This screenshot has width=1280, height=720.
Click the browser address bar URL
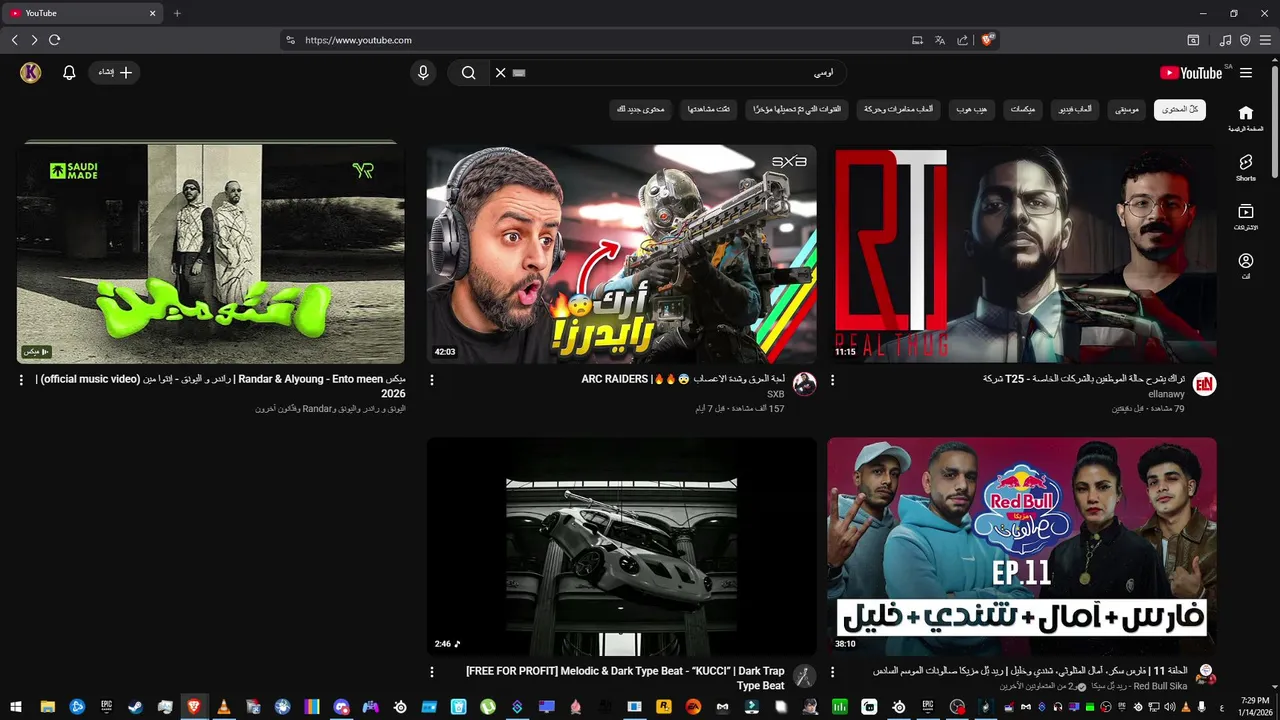pos(358,40)
